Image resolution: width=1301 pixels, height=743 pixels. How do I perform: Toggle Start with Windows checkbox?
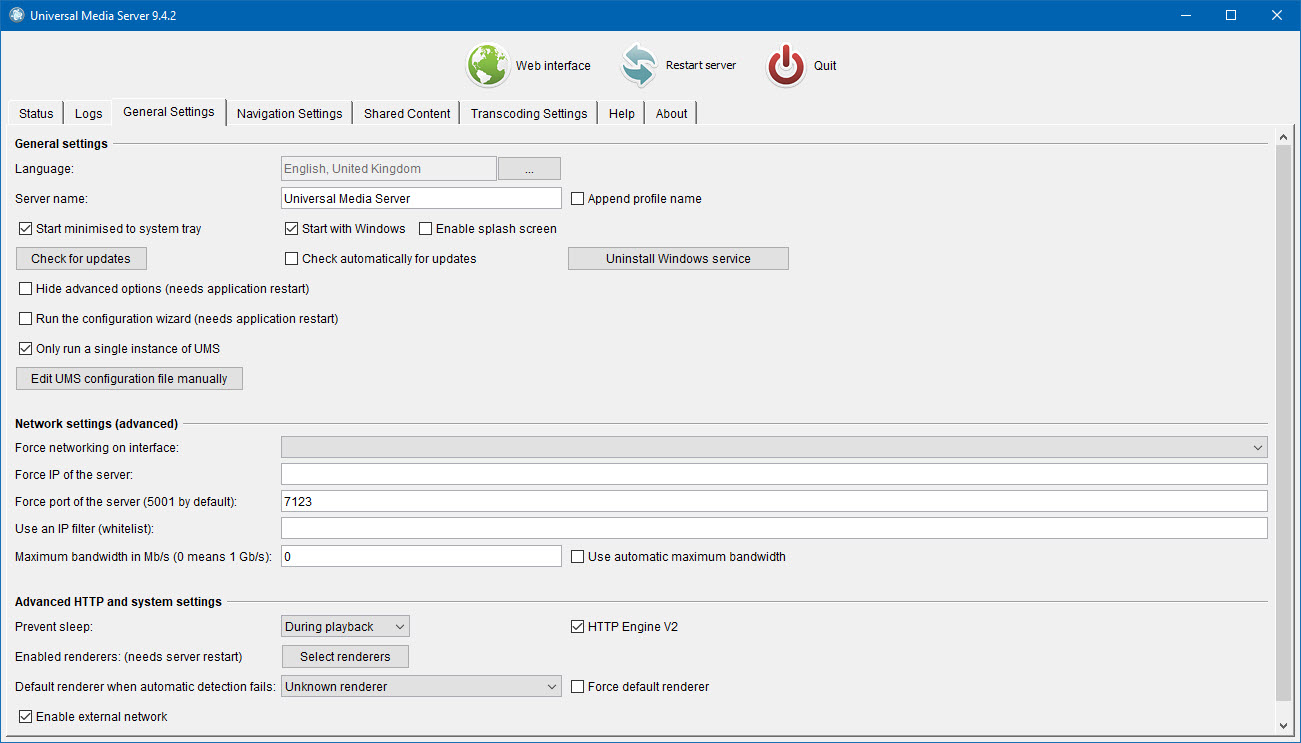pyautogui.click(x=292, y=229)
